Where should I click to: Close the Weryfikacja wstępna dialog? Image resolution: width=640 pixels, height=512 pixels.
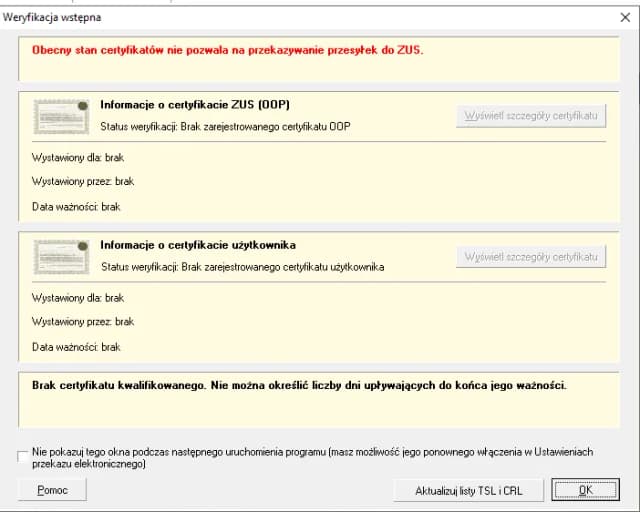tap(625, 17)
